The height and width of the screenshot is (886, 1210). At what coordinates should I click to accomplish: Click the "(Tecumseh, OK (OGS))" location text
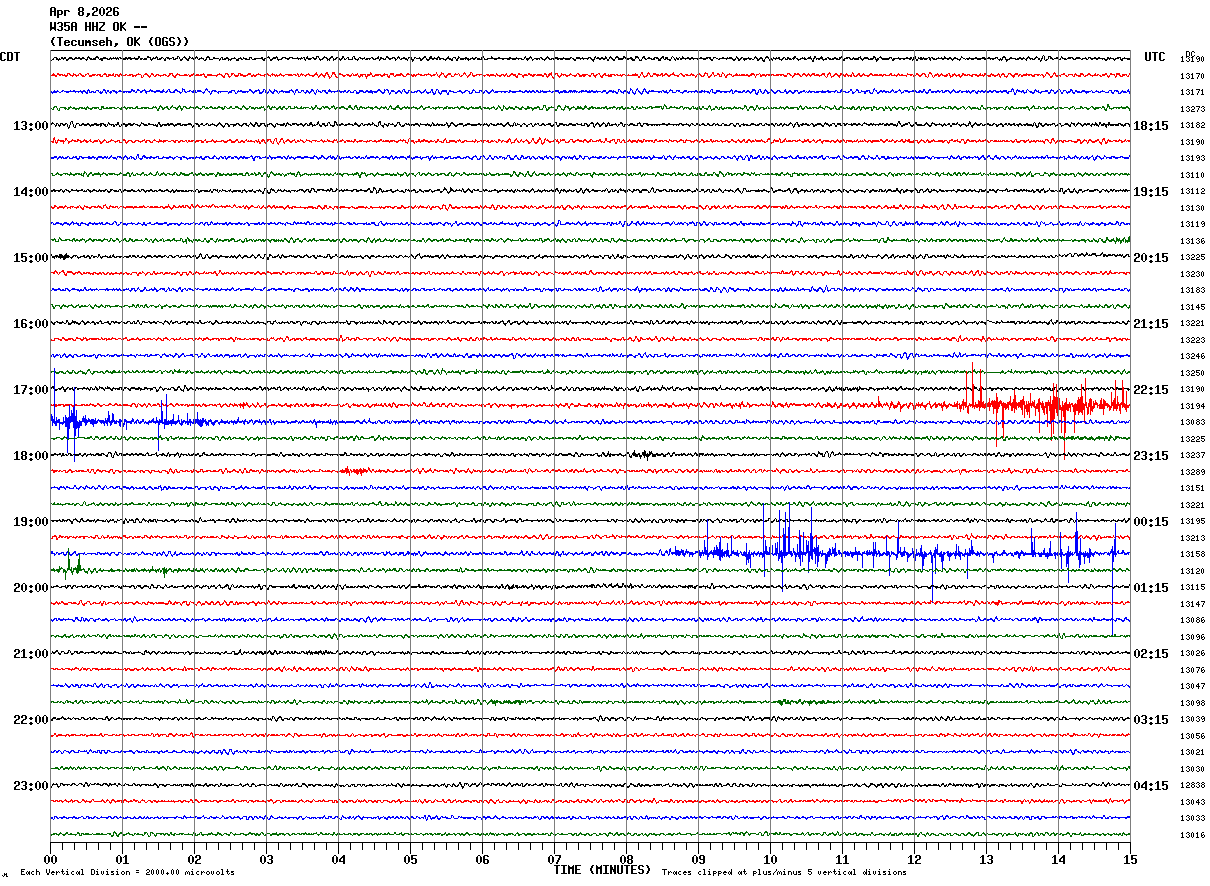[x=119, y=42]
